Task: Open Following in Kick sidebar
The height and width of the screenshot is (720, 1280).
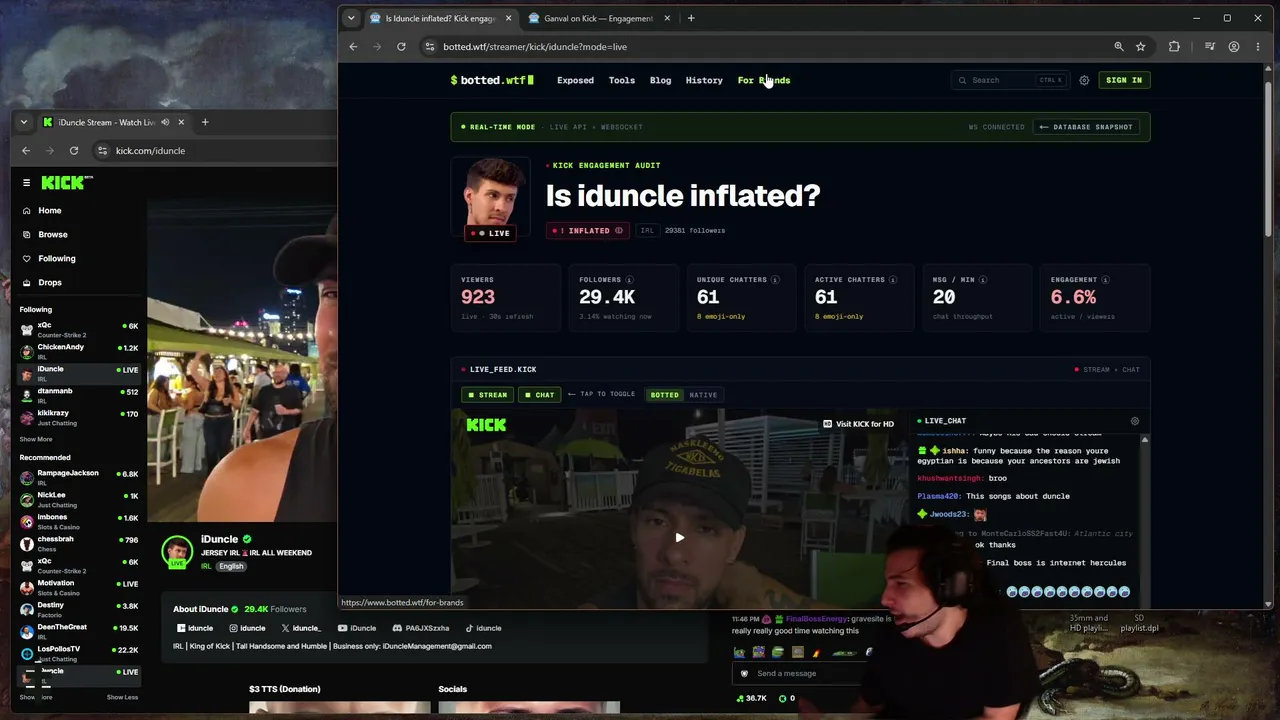Action: pos(56,259)
